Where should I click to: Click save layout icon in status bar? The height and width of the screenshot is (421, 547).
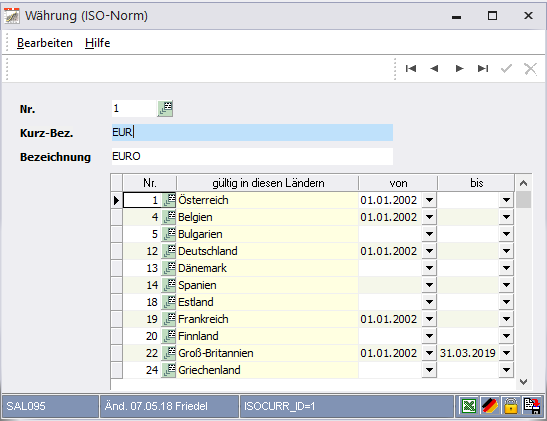532,406
